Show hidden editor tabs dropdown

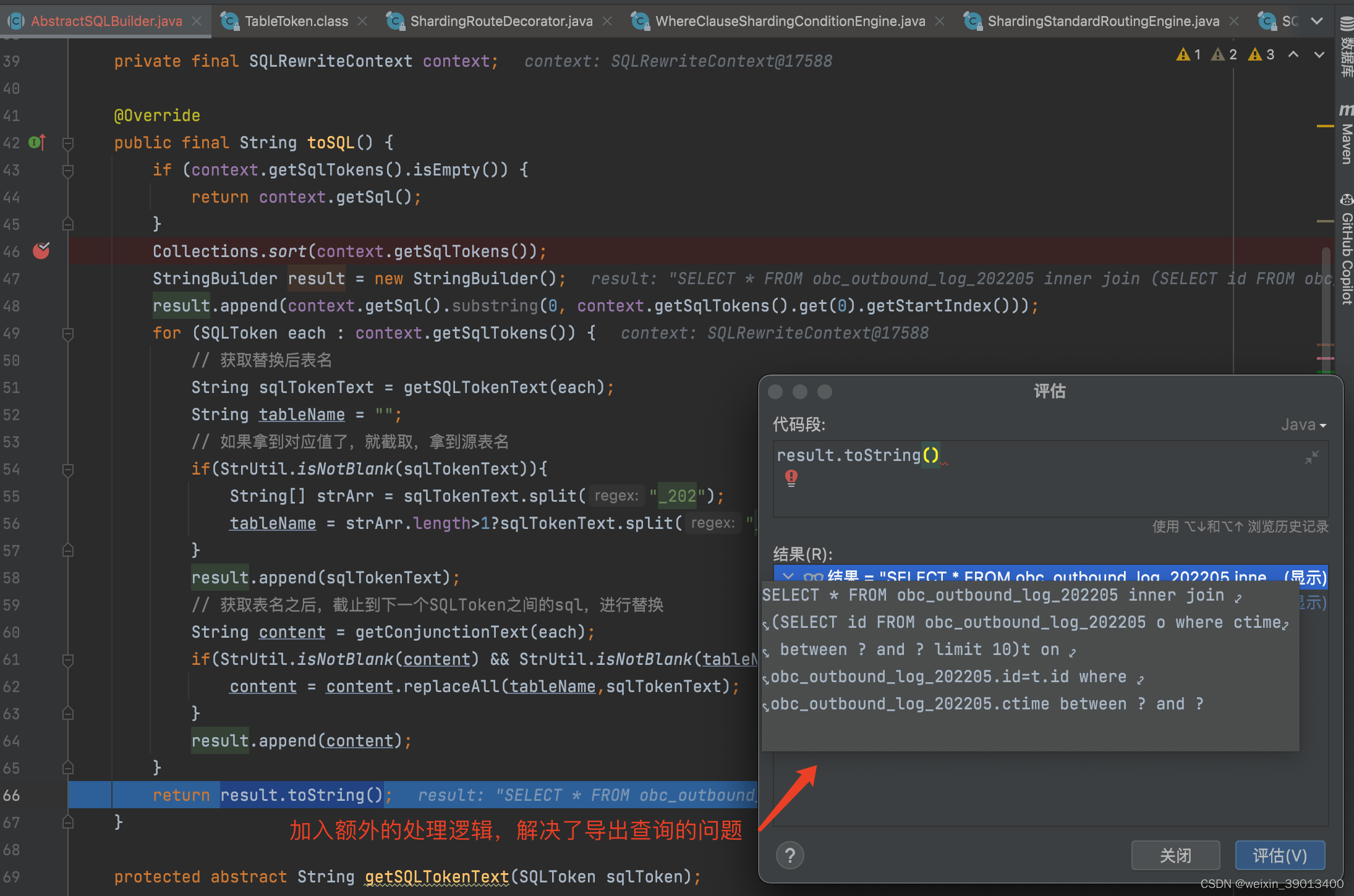click(1317, 21)
